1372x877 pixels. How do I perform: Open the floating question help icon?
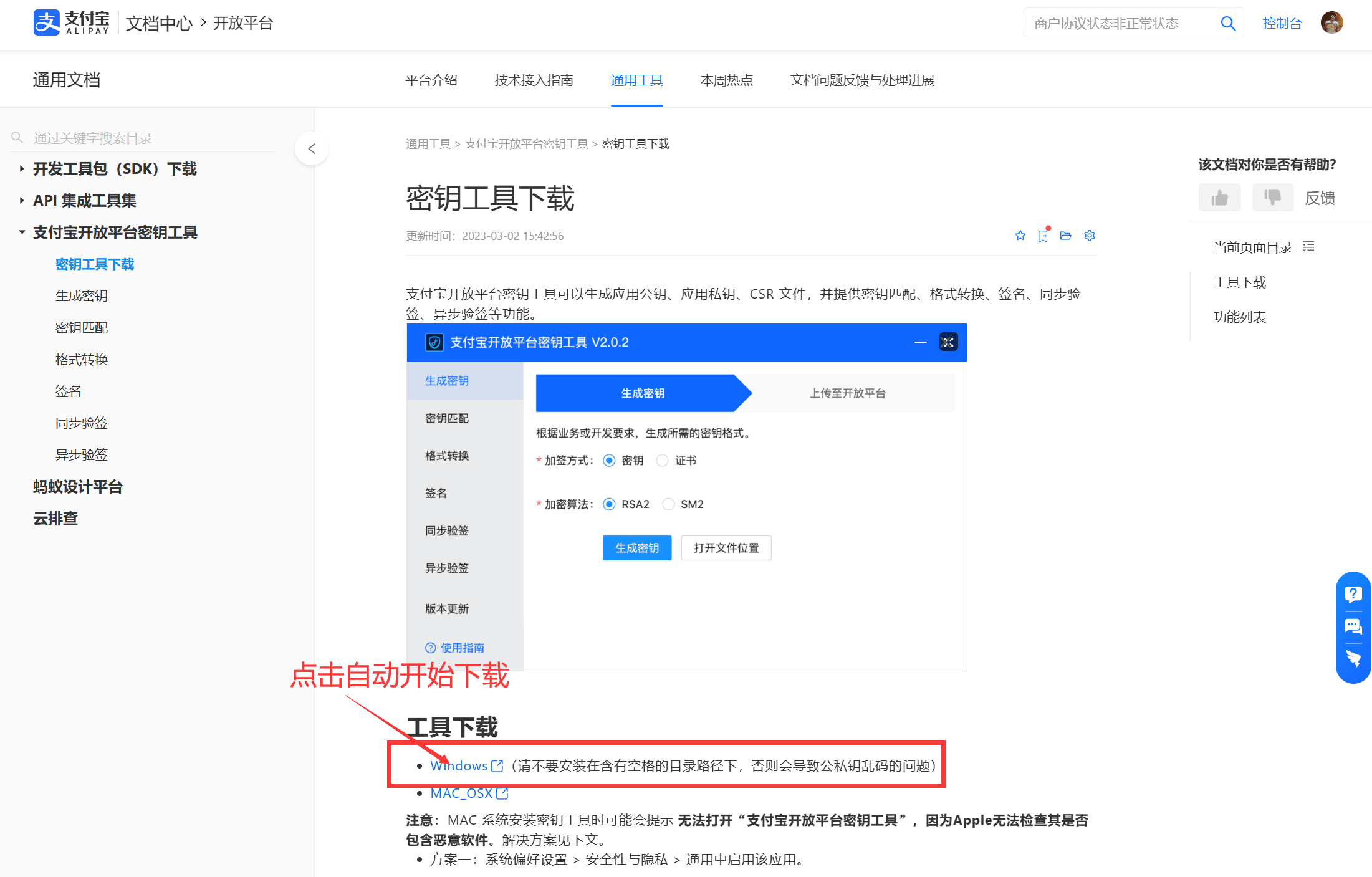(x=1353, y=594)
